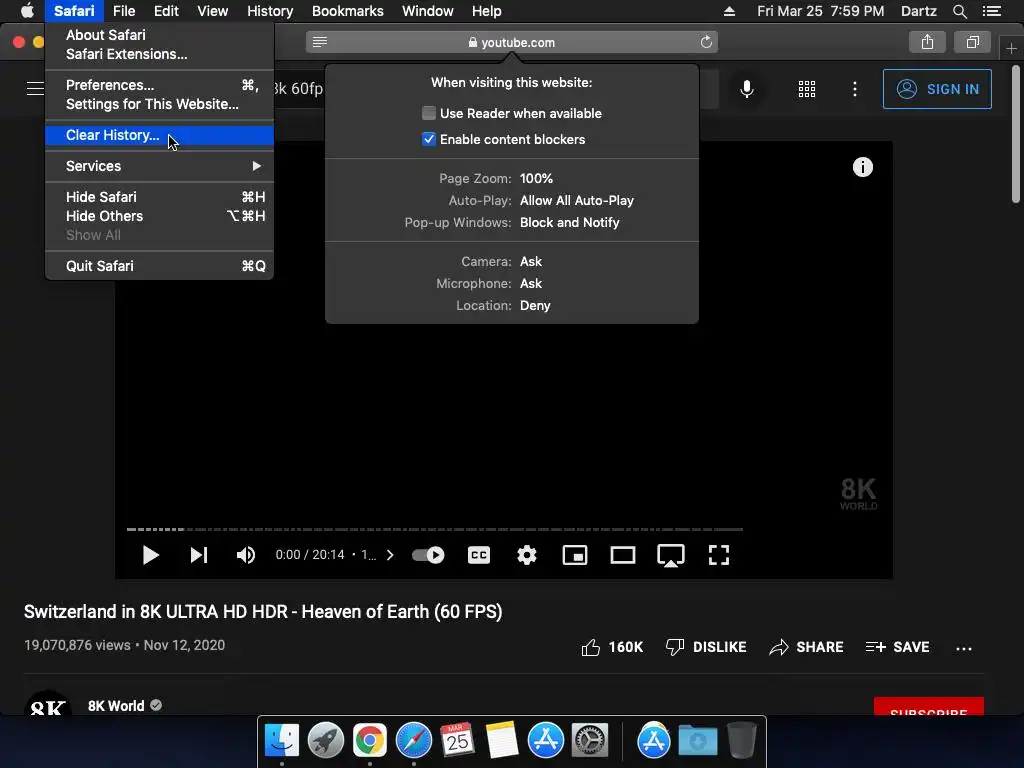Open the Bookmarks menu
Viewport: 1024px width, 768px height.
[x=347, y=11]
